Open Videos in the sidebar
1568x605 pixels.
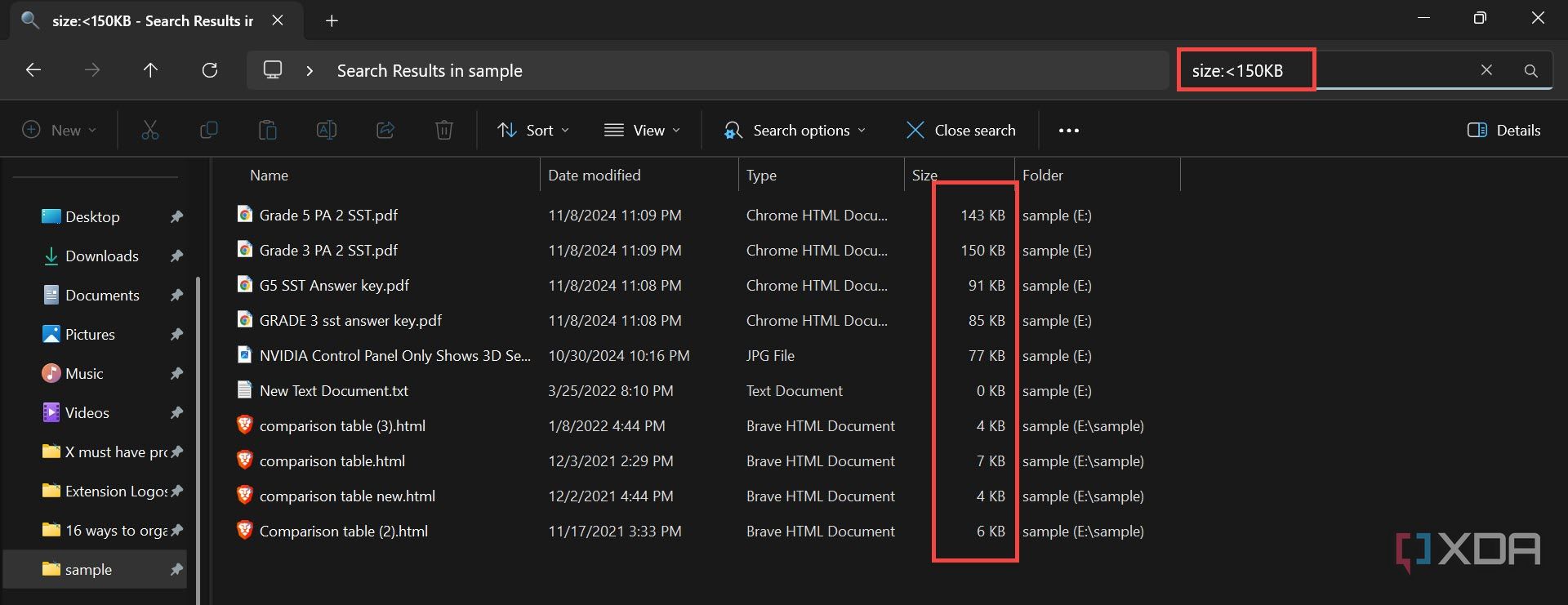87,412
